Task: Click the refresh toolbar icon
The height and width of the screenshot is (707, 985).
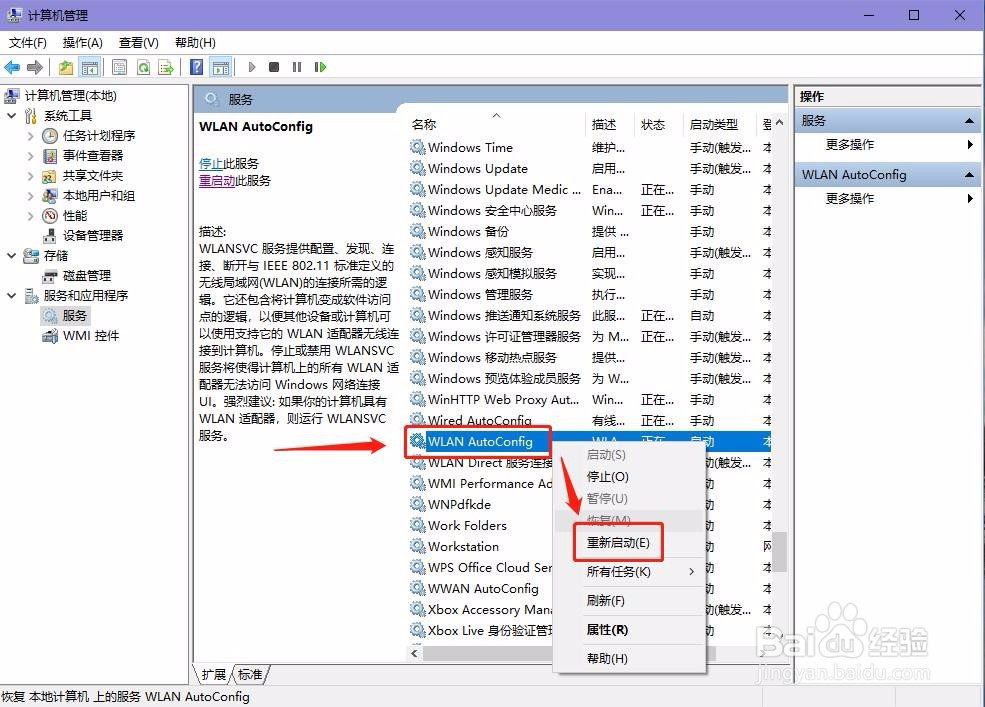Action: 143,67
